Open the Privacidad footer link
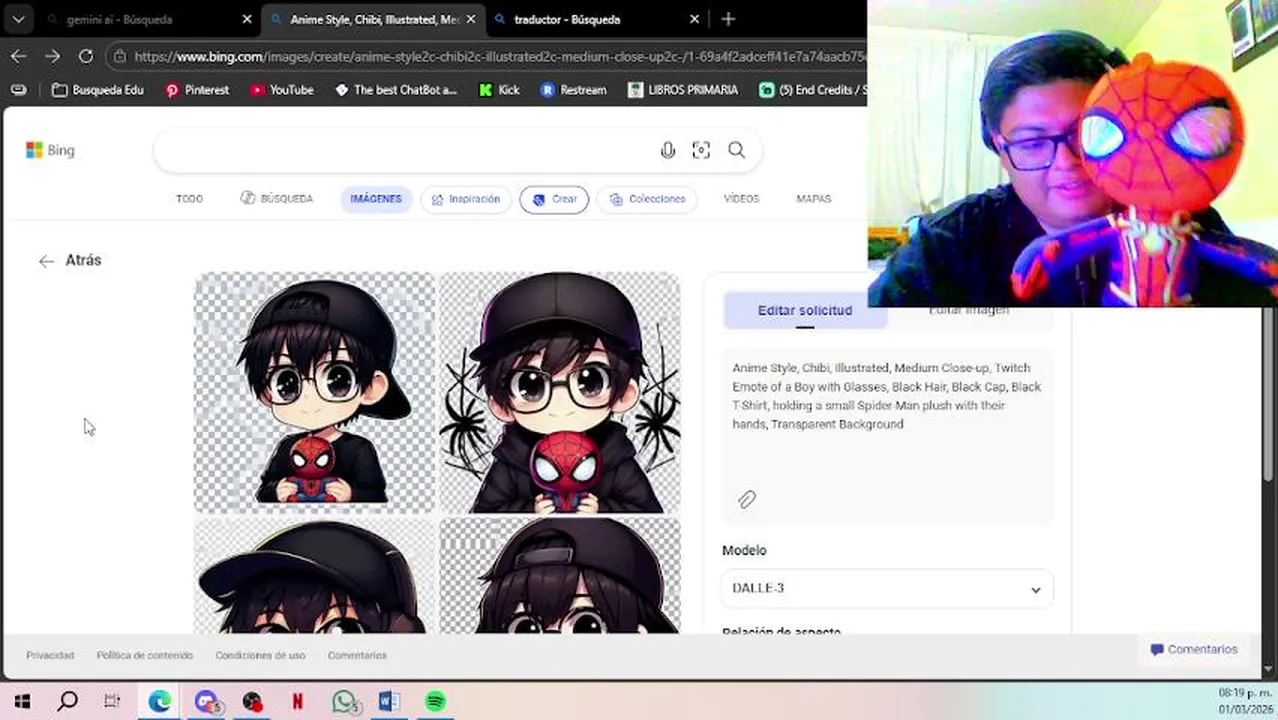1278x720 pixels. [50, 655]
